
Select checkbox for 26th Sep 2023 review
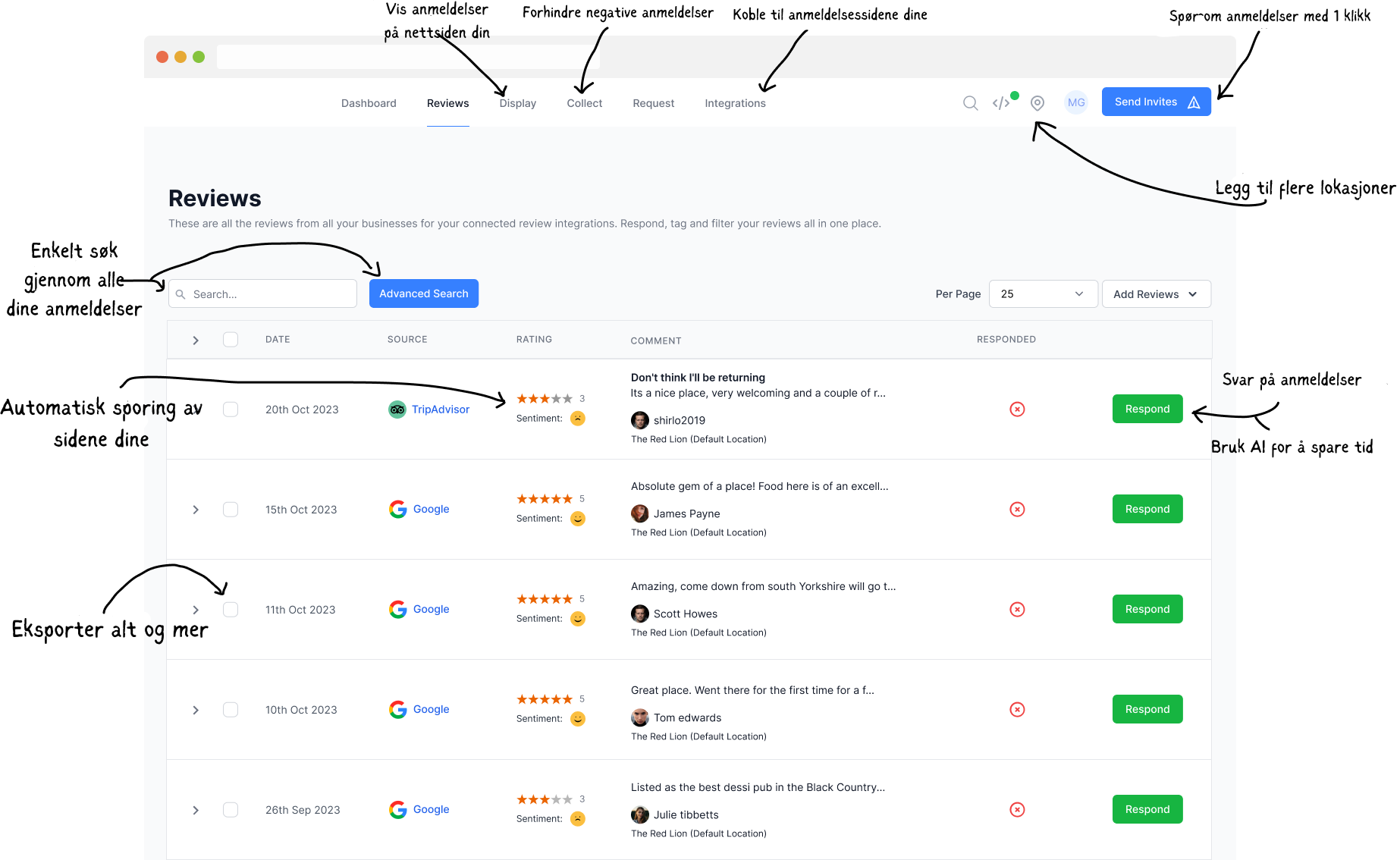tap(231, 810)
